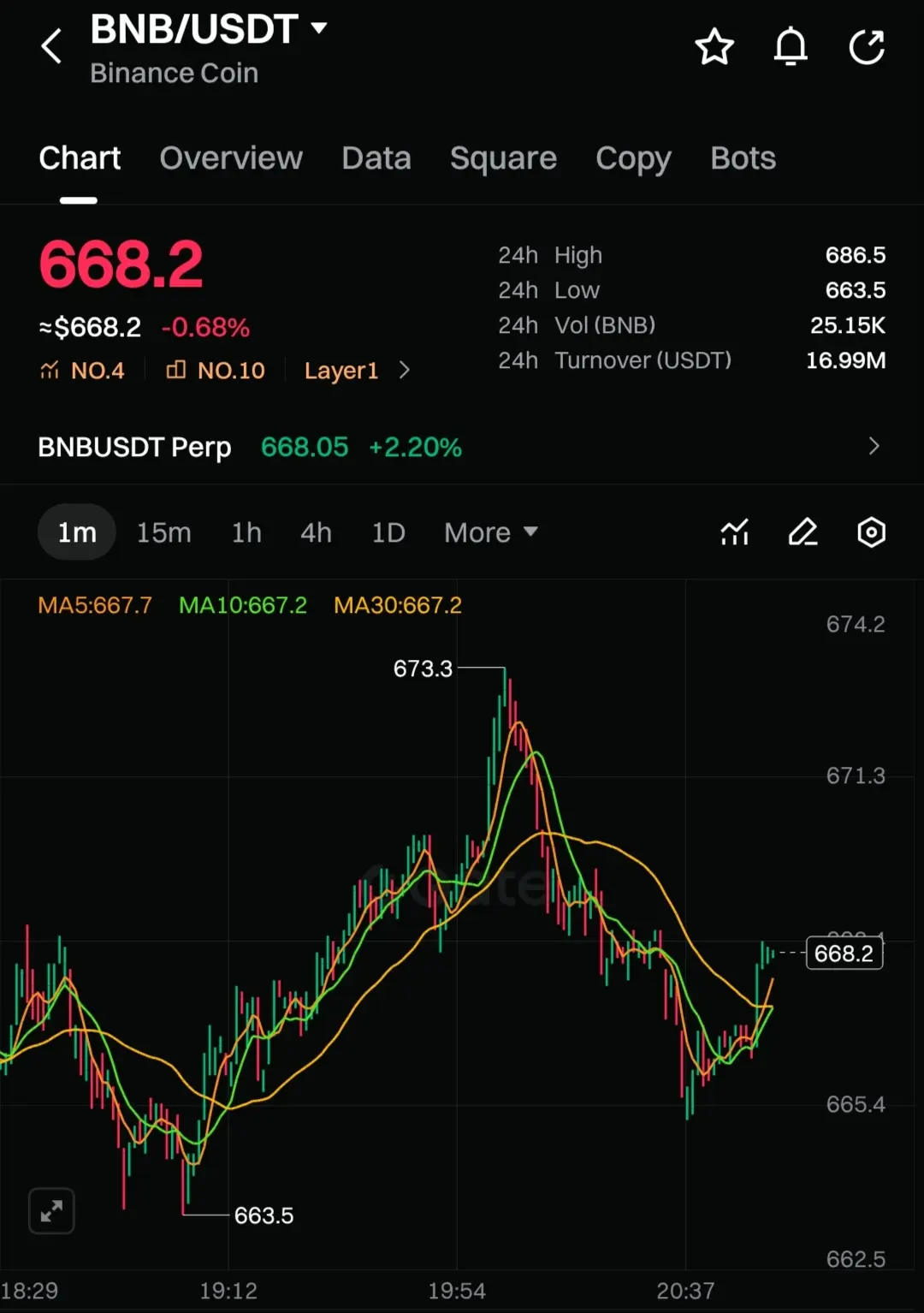This screenshot has width=924, height=1313.
Task: Select the 1m timeframe
Action: click(77, 532)
